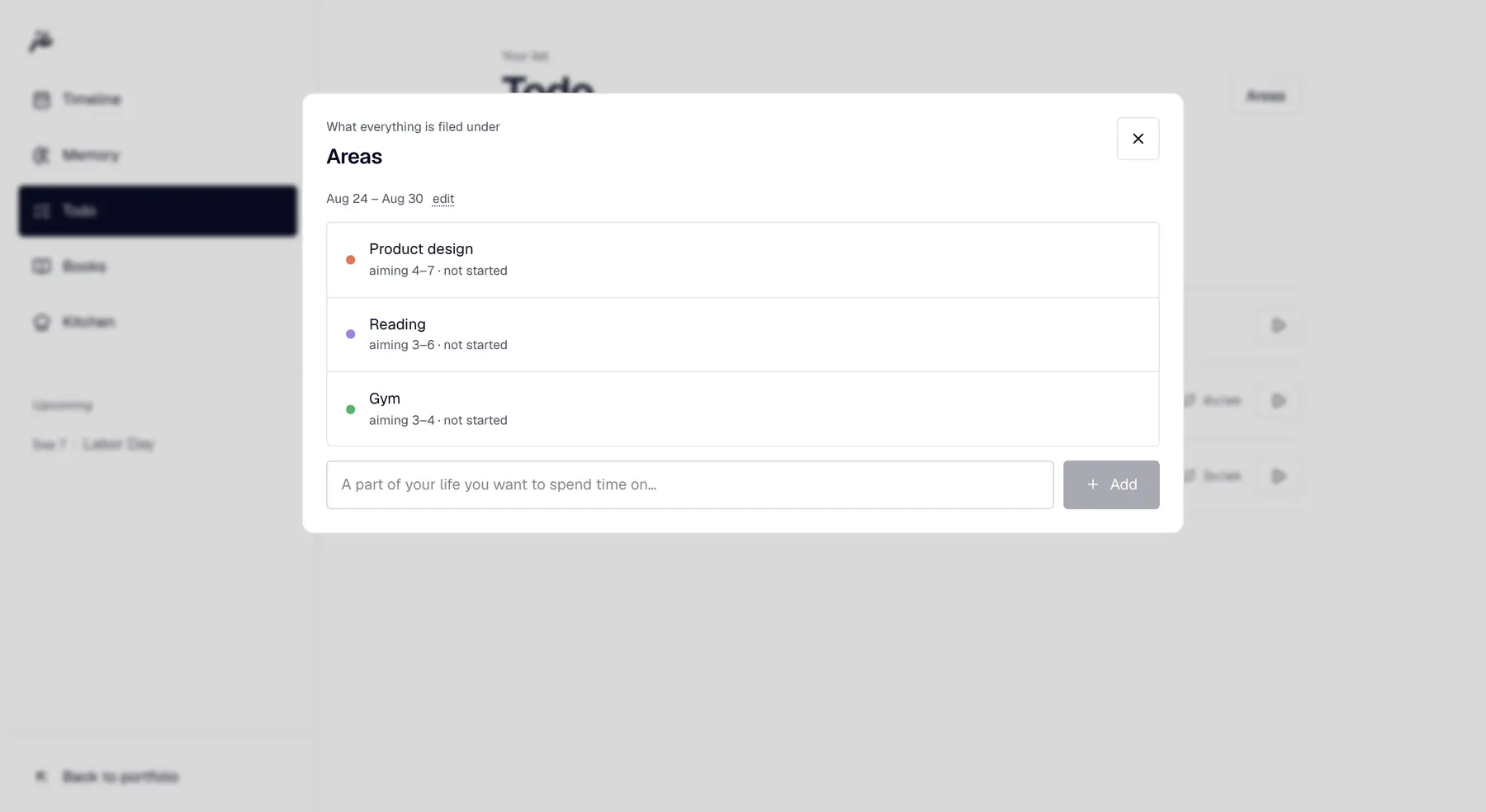Click the top play icon behind dialog
1486x812 pixels.
pos(1278,326)
